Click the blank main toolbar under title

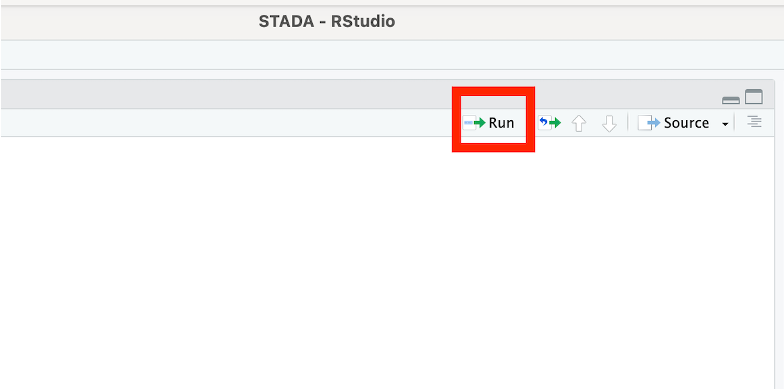click(392, 55)
